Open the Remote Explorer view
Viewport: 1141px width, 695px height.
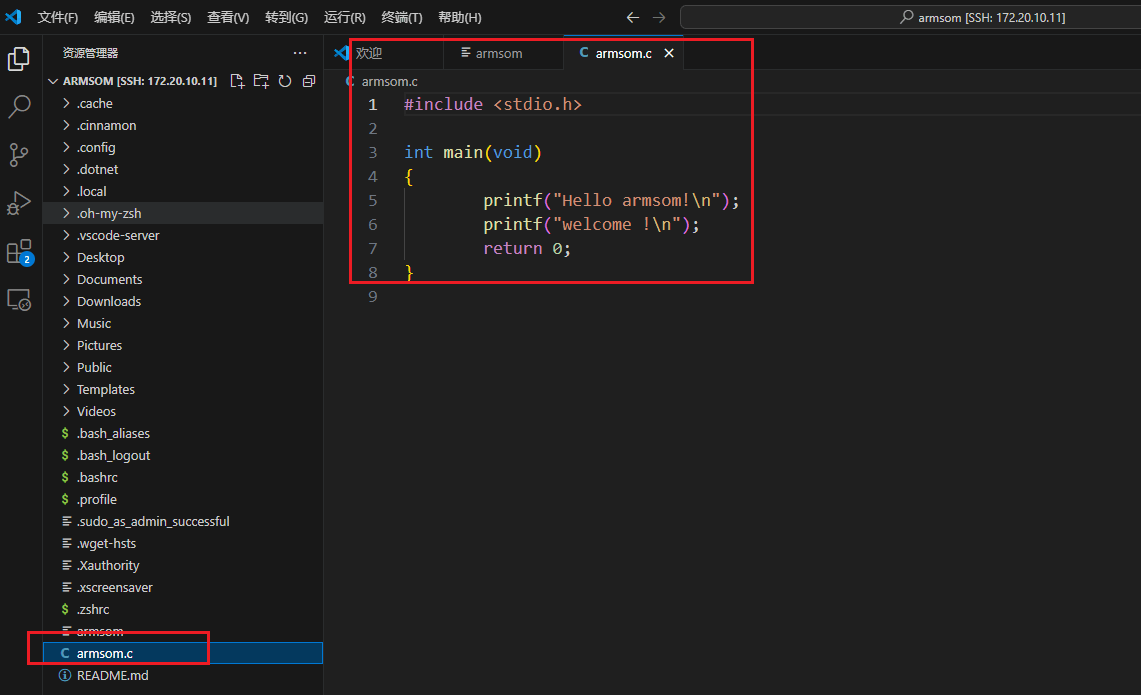tap(19, 299)
